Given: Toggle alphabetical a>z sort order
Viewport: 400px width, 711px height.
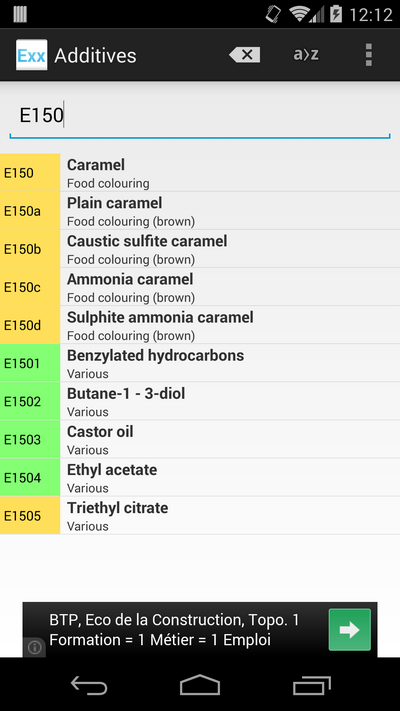Looking at the screenshot, I should 306,55.
